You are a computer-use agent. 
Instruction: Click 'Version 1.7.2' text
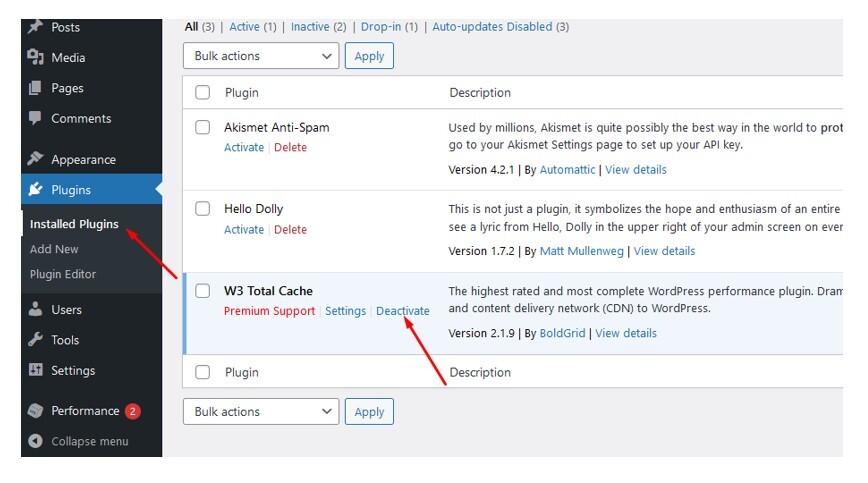pyautogui.click(x=481, y=251)
